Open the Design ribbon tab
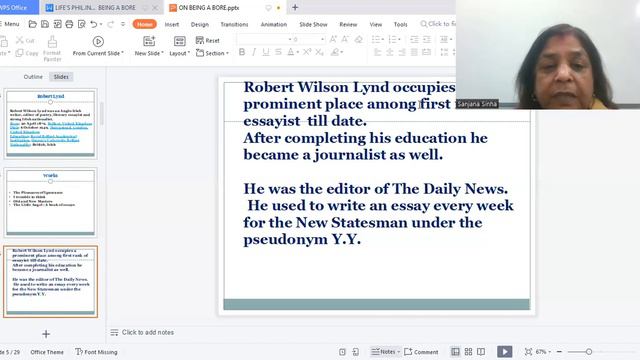 (x=200, y=24)
